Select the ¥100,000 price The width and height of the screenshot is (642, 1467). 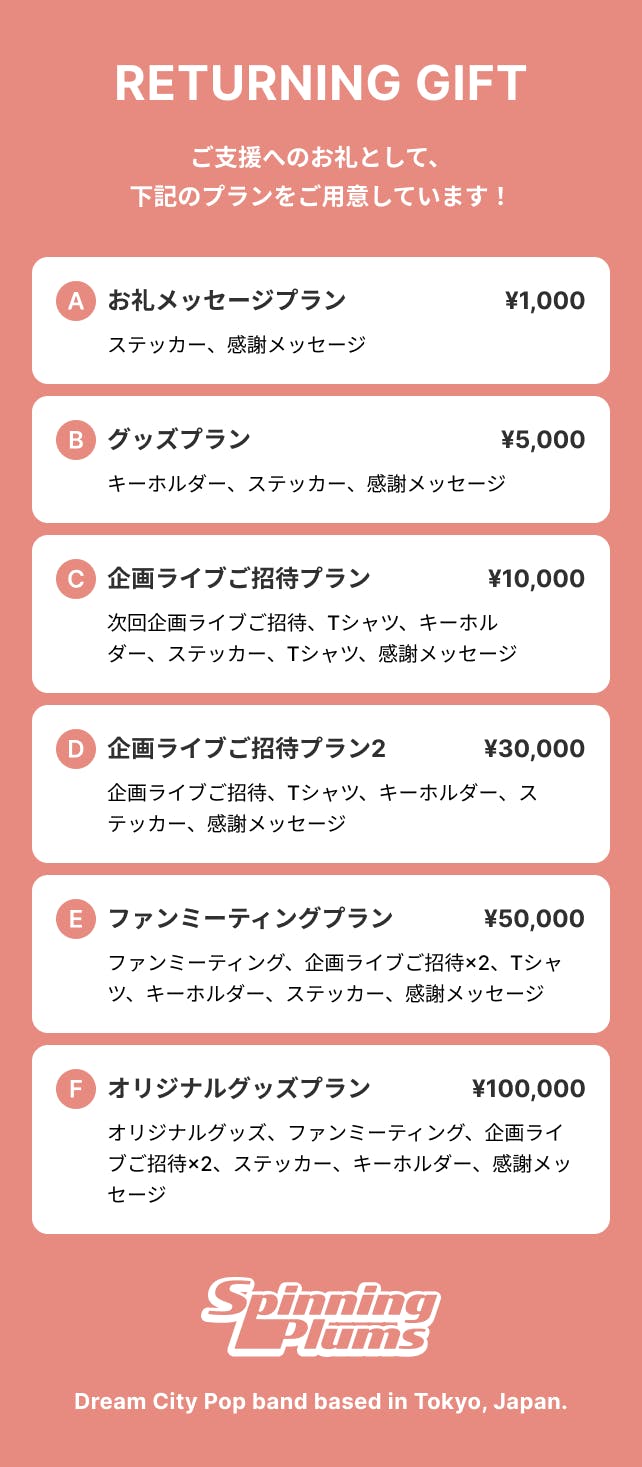(528, 1089)
